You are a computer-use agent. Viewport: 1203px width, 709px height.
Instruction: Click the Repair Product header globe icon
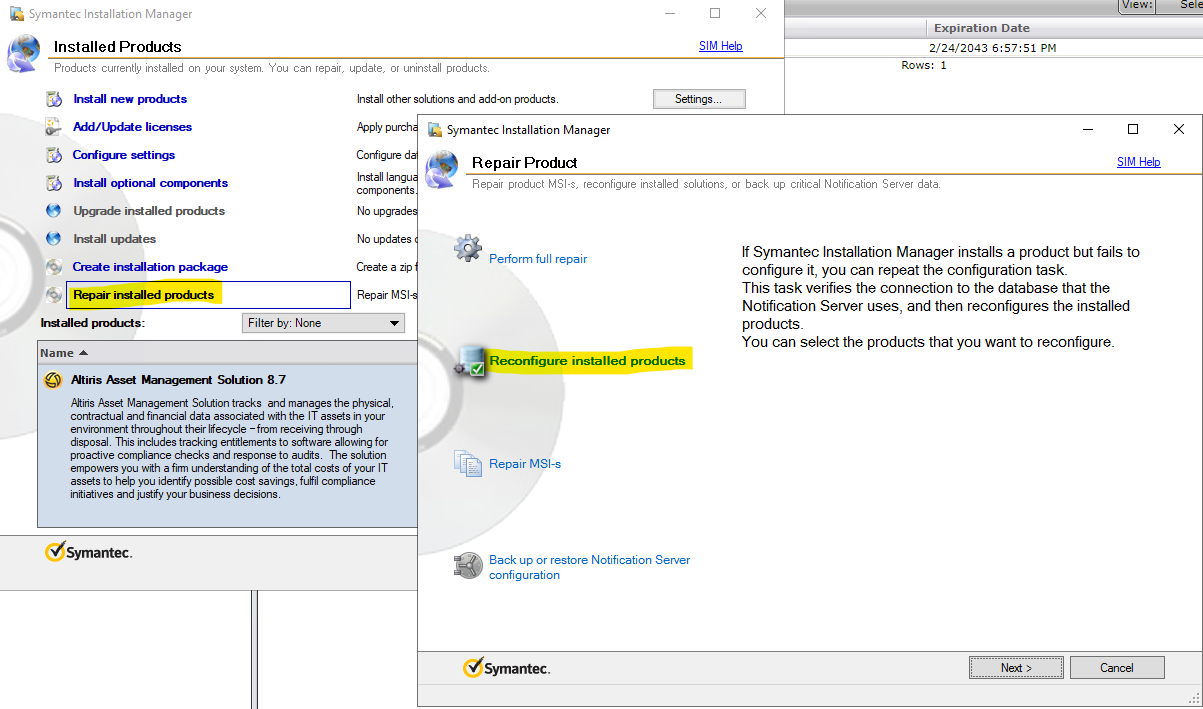[x=442, y=168]
